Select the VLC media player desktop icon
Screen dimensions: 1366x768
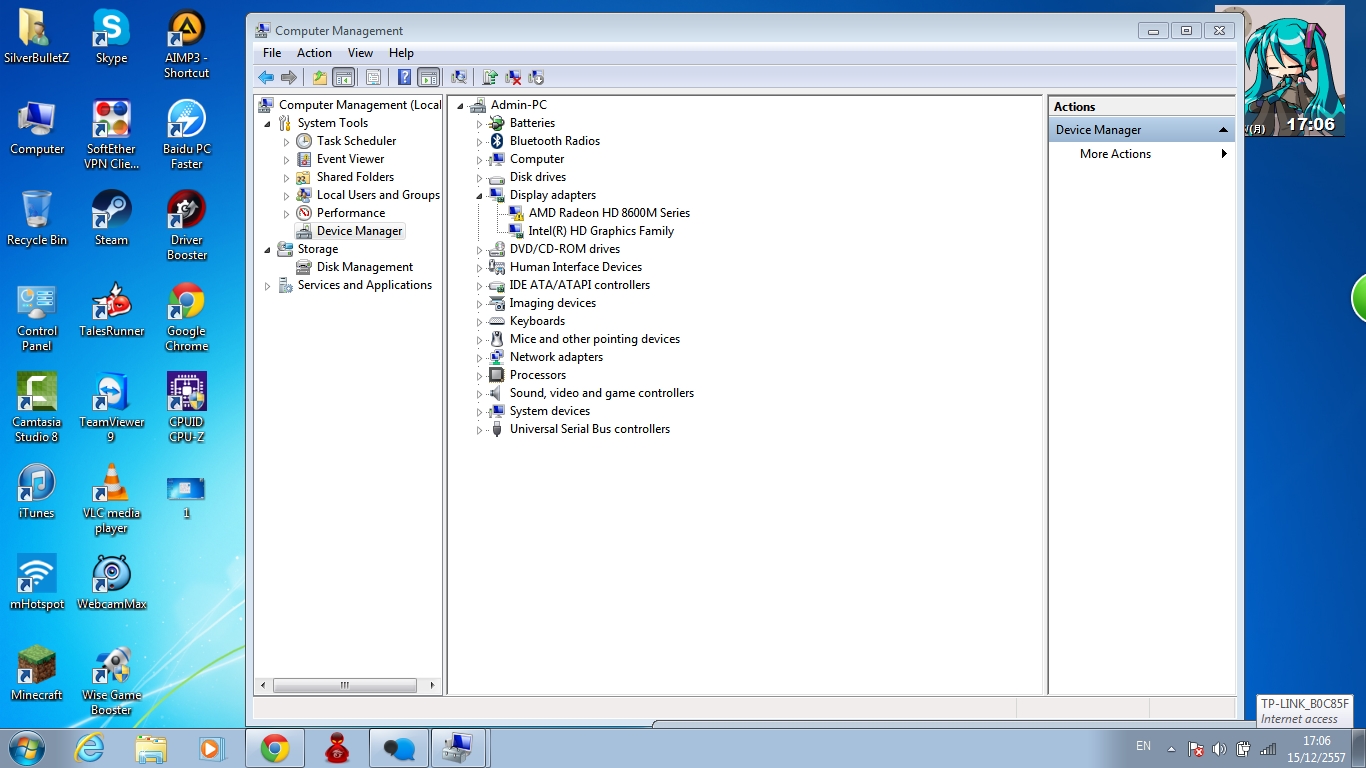tap(111, 498)
